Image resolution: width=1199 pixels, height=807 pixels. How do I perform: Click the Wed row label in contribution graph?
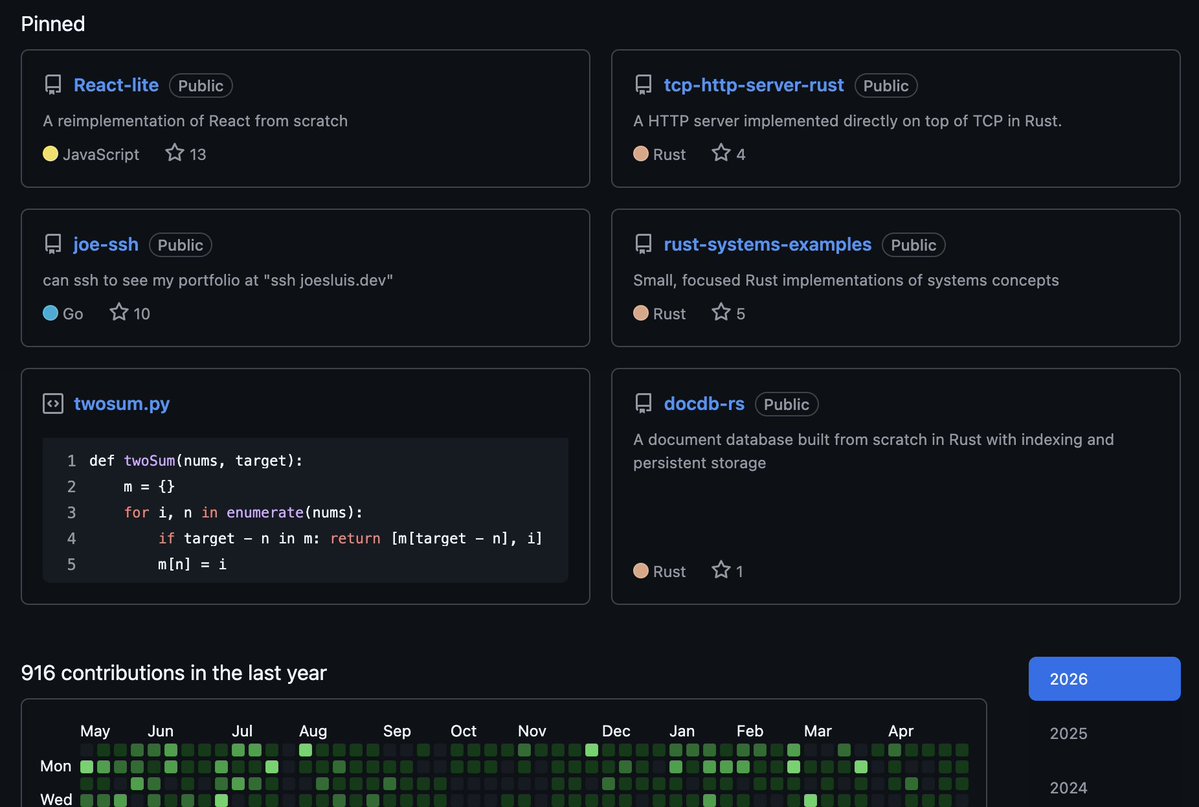pyautogui.click(x=56, y=799)
